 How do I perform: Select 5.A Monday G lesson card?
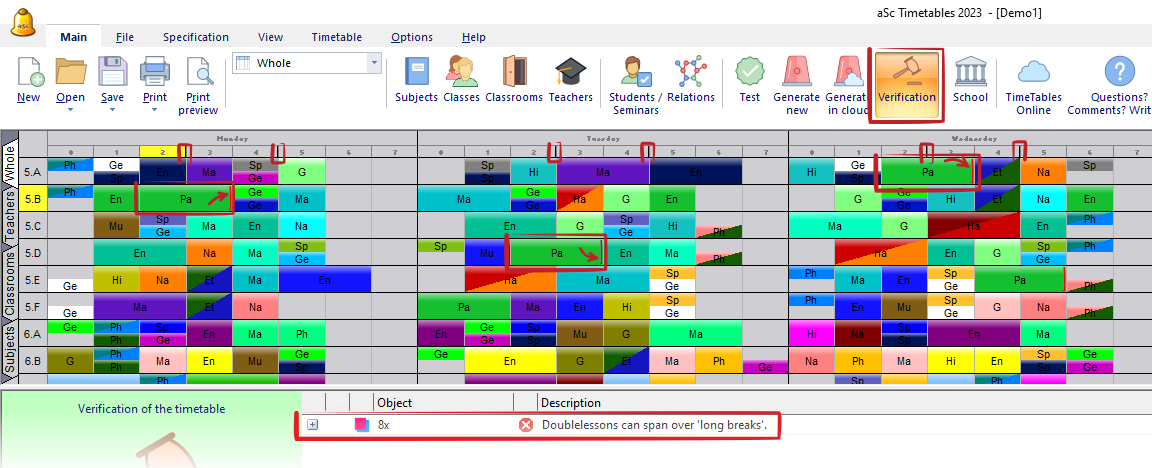click(302, 171)
